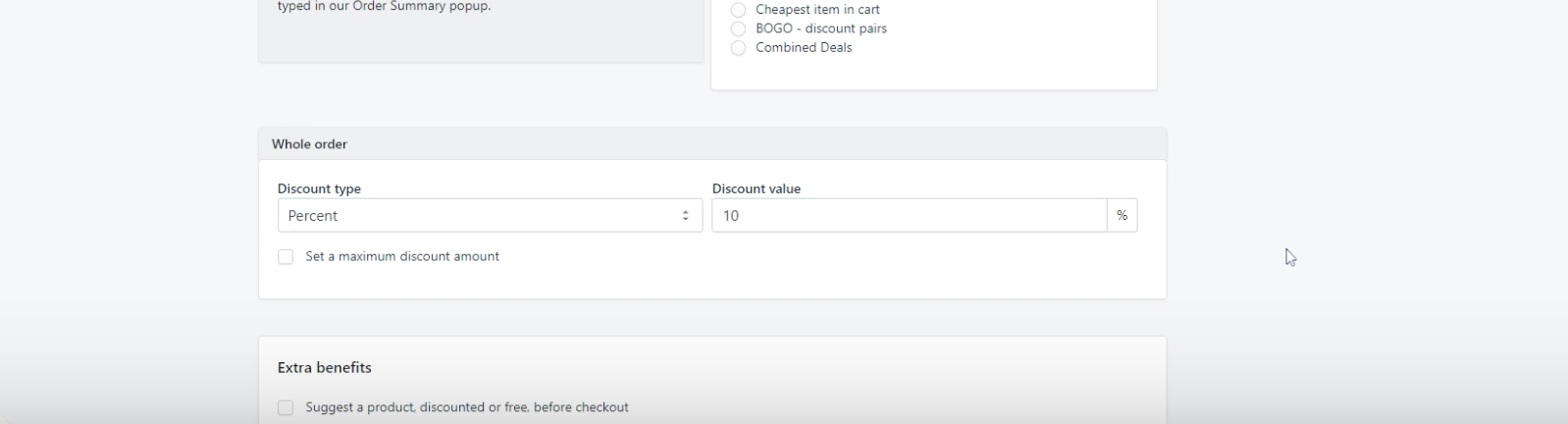Click the up-down arrows icon in Discount type
This screenshot has height=424, width=1568.
685,216
